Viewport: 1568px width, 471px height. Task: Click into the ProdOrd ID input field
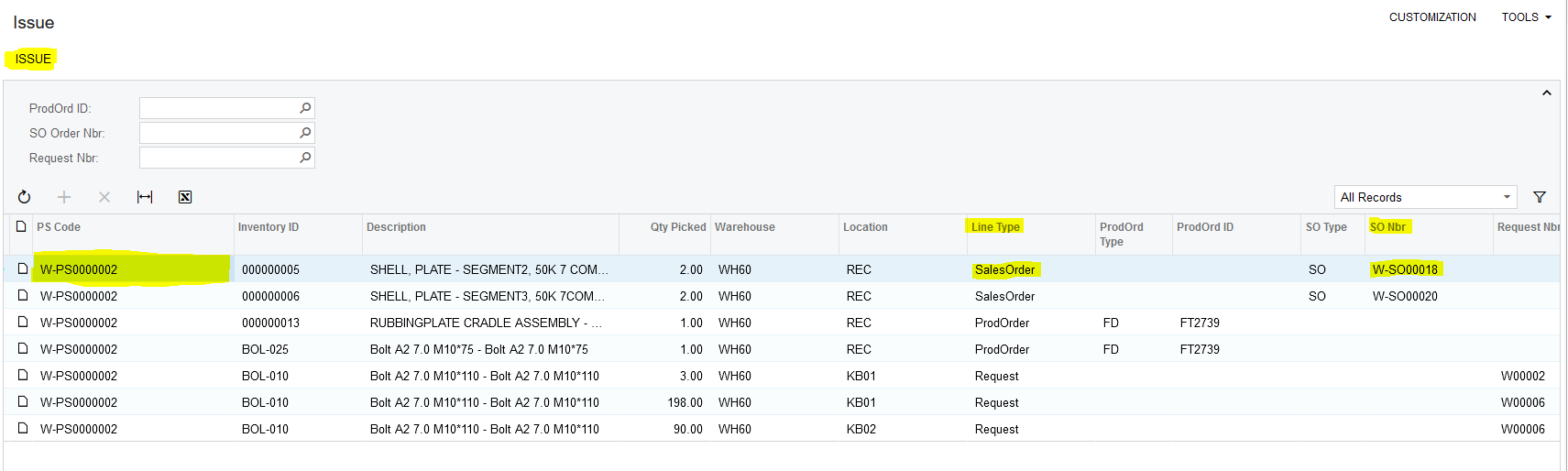(x=218, y=108)
